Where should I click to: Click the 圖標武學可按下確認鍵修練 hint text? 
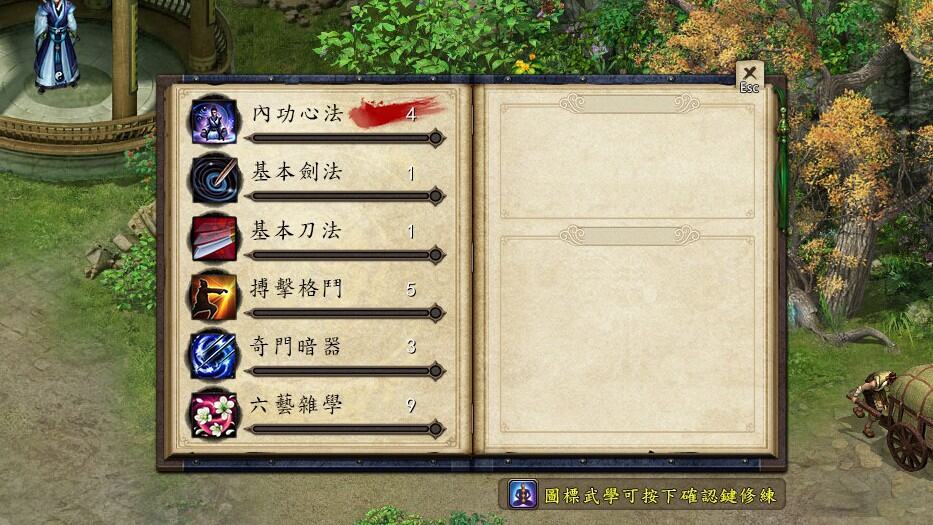[660, 495]
